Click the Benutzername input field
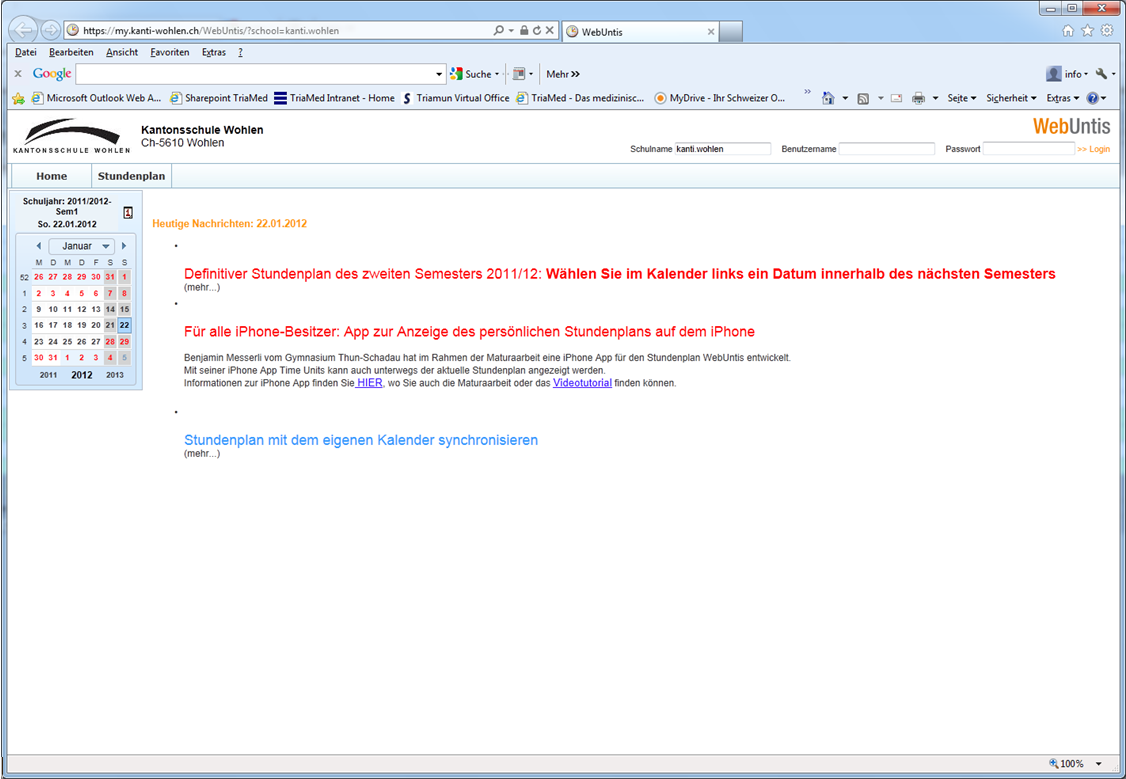This screenshot has height=779, width=1126. (x=886, y=149)
